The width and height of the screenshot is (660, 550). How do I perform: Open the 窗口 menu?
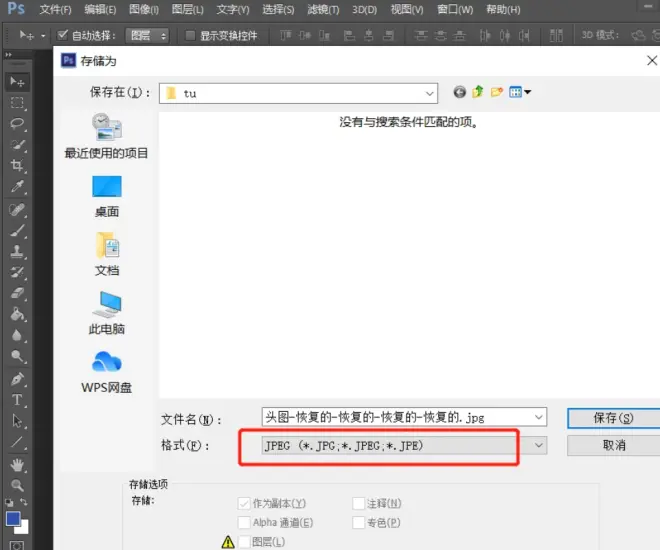point(455,9)
